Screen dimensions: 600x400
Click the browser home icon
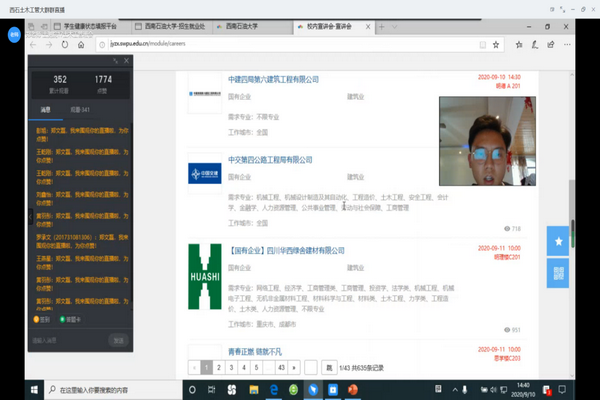tap(80, 45)
